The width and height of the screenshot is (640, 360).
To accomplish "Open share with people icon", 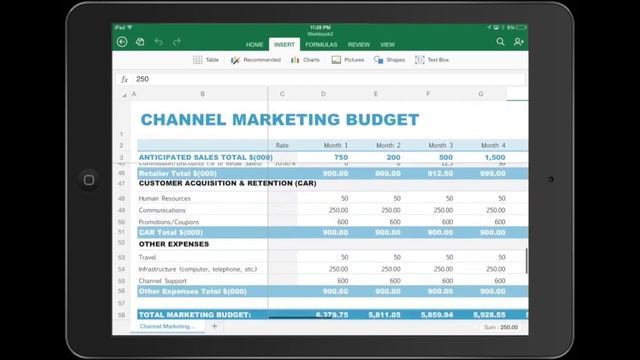I will (x=519, y=42).
